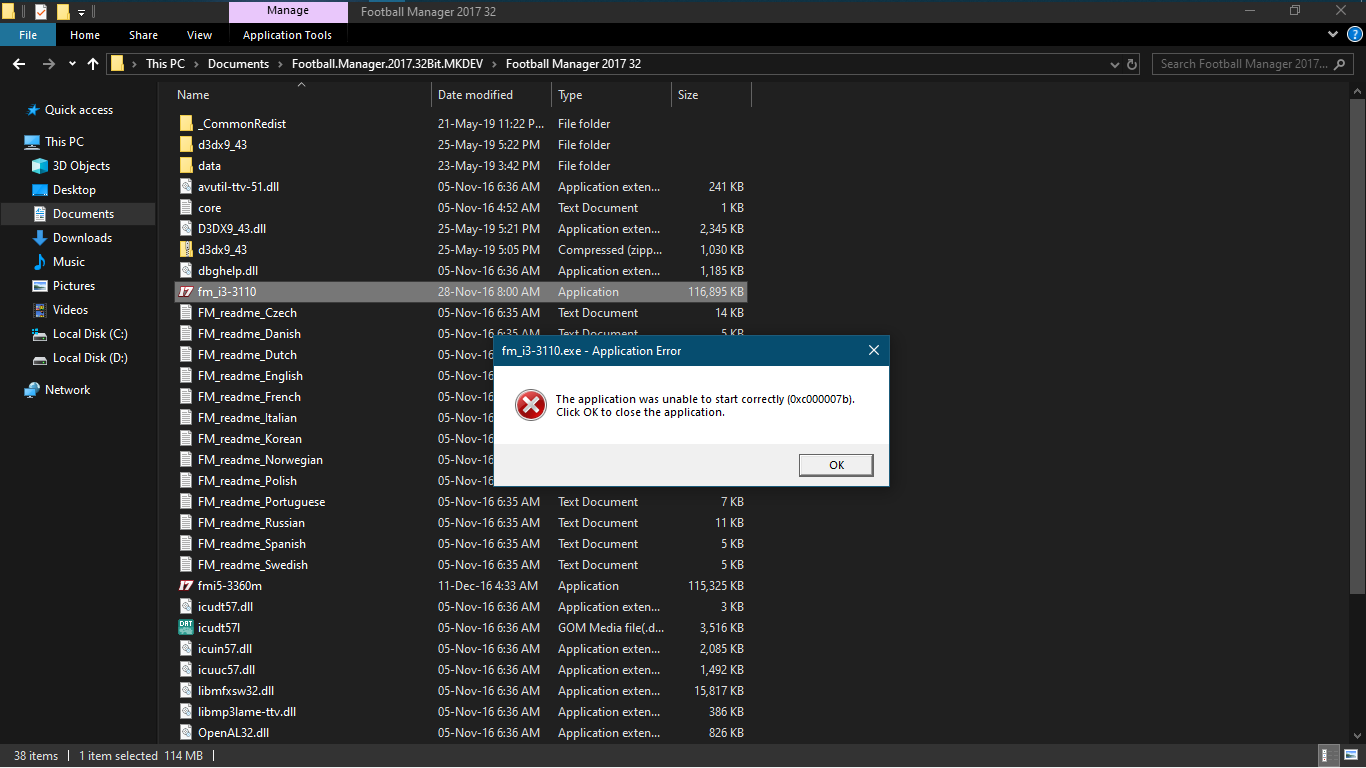Open the View ribbon tab
Screen dimensions: 1366x768
point(200,35)
